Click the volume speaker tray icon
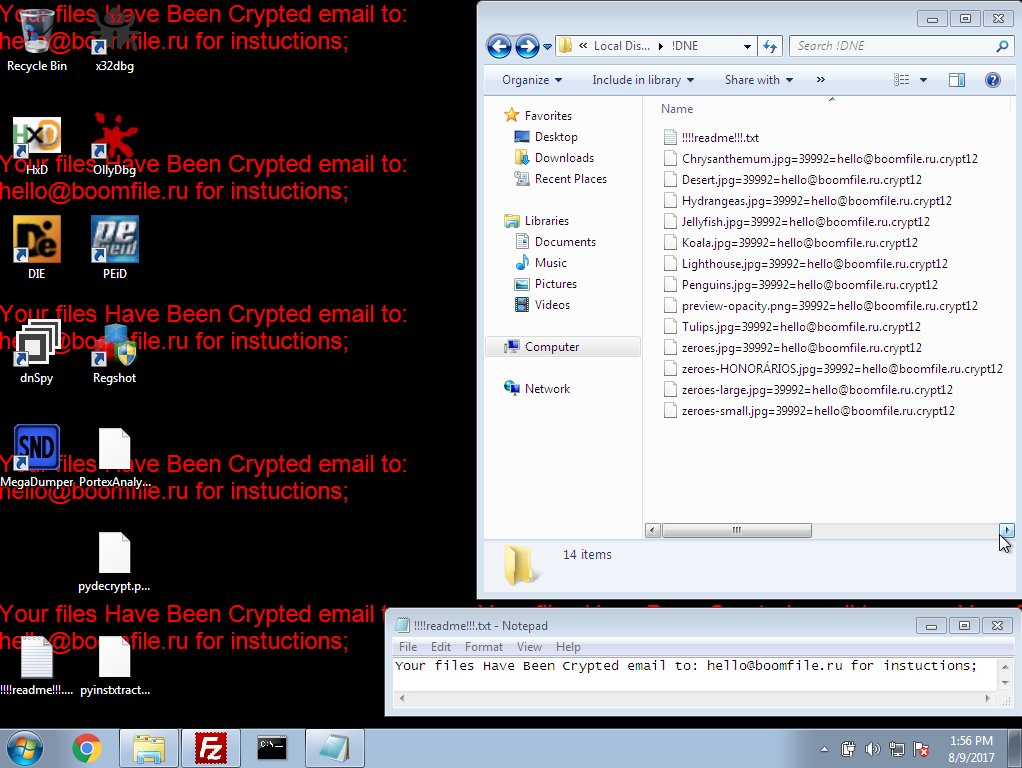The image size is (1022, 768). point(872,750)
